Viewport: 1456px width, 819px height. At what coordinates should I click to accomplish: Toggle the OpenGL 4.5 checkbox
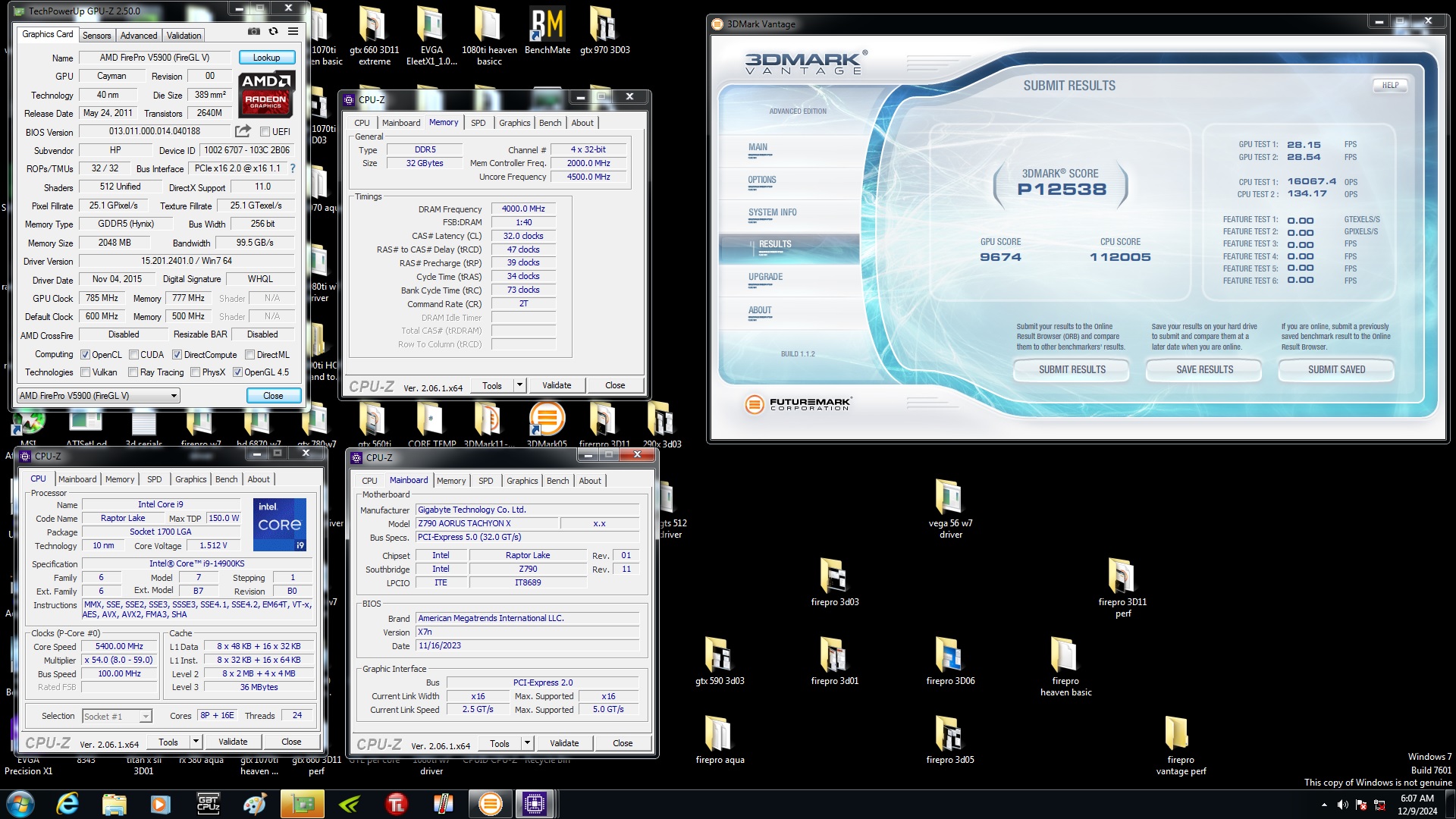click(x=237, y=372)
